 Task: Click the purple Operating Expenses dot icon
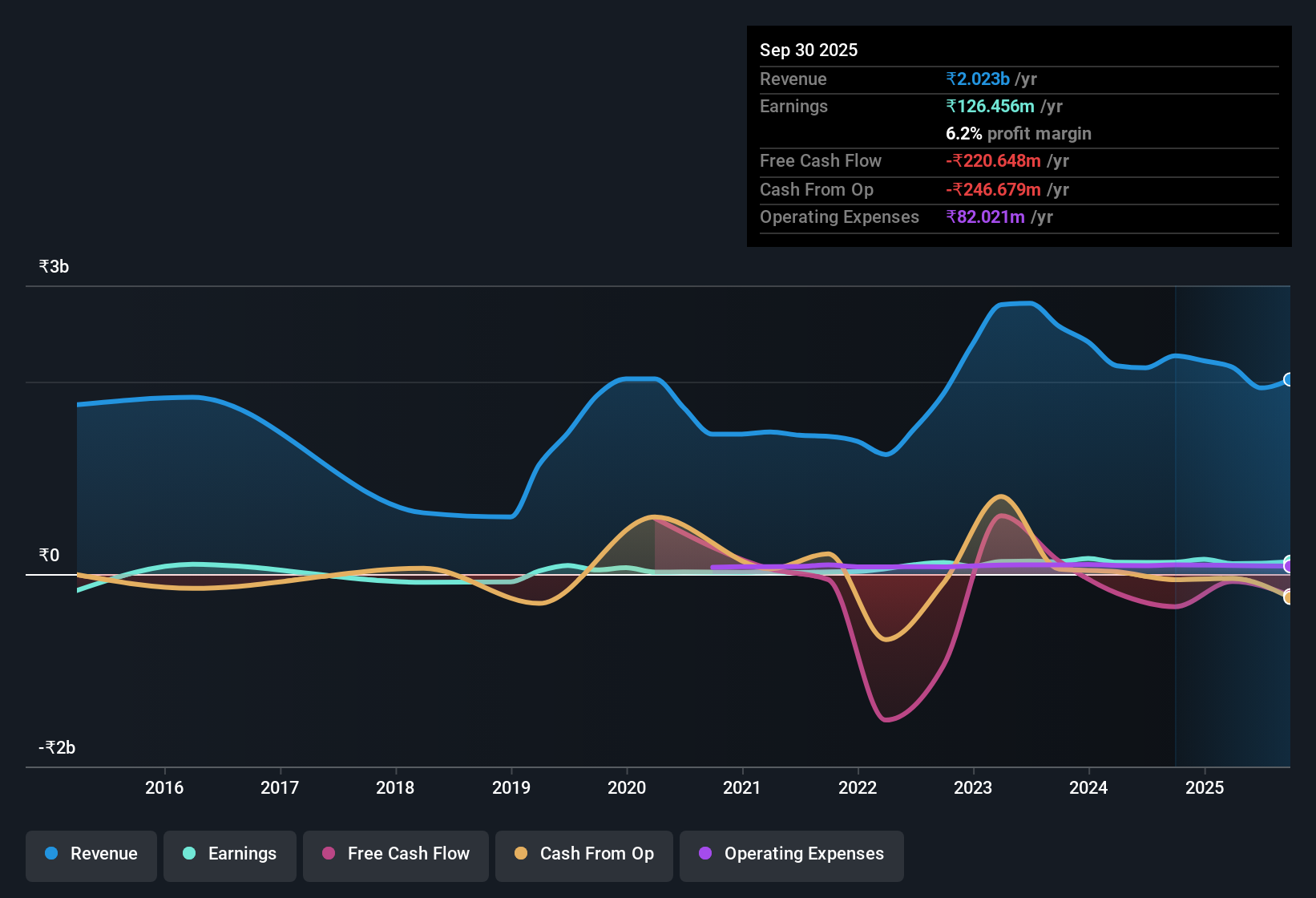tap(705, 854)
